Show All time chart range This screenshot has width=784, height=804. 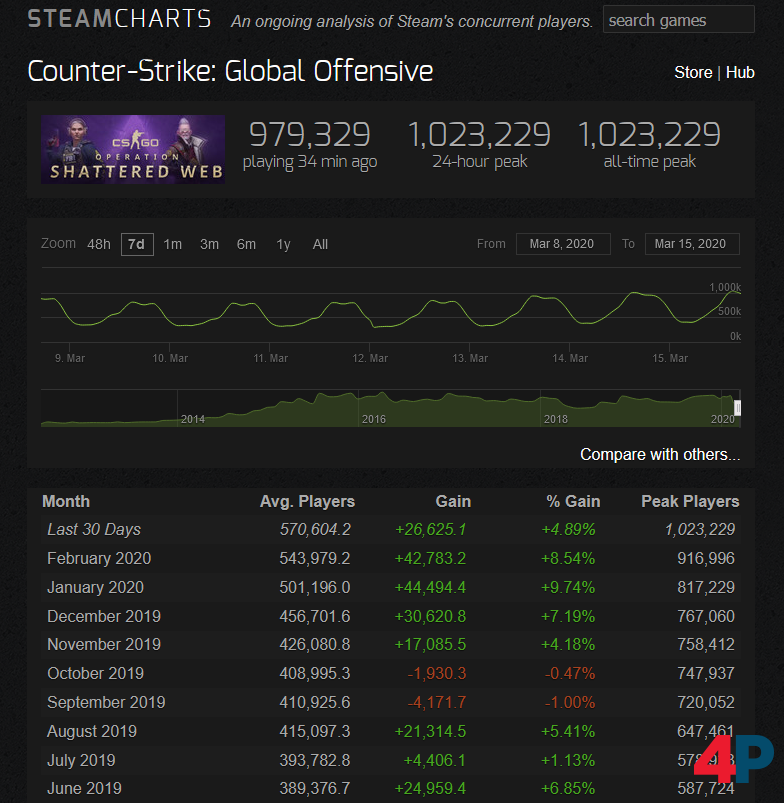[320, 244]
